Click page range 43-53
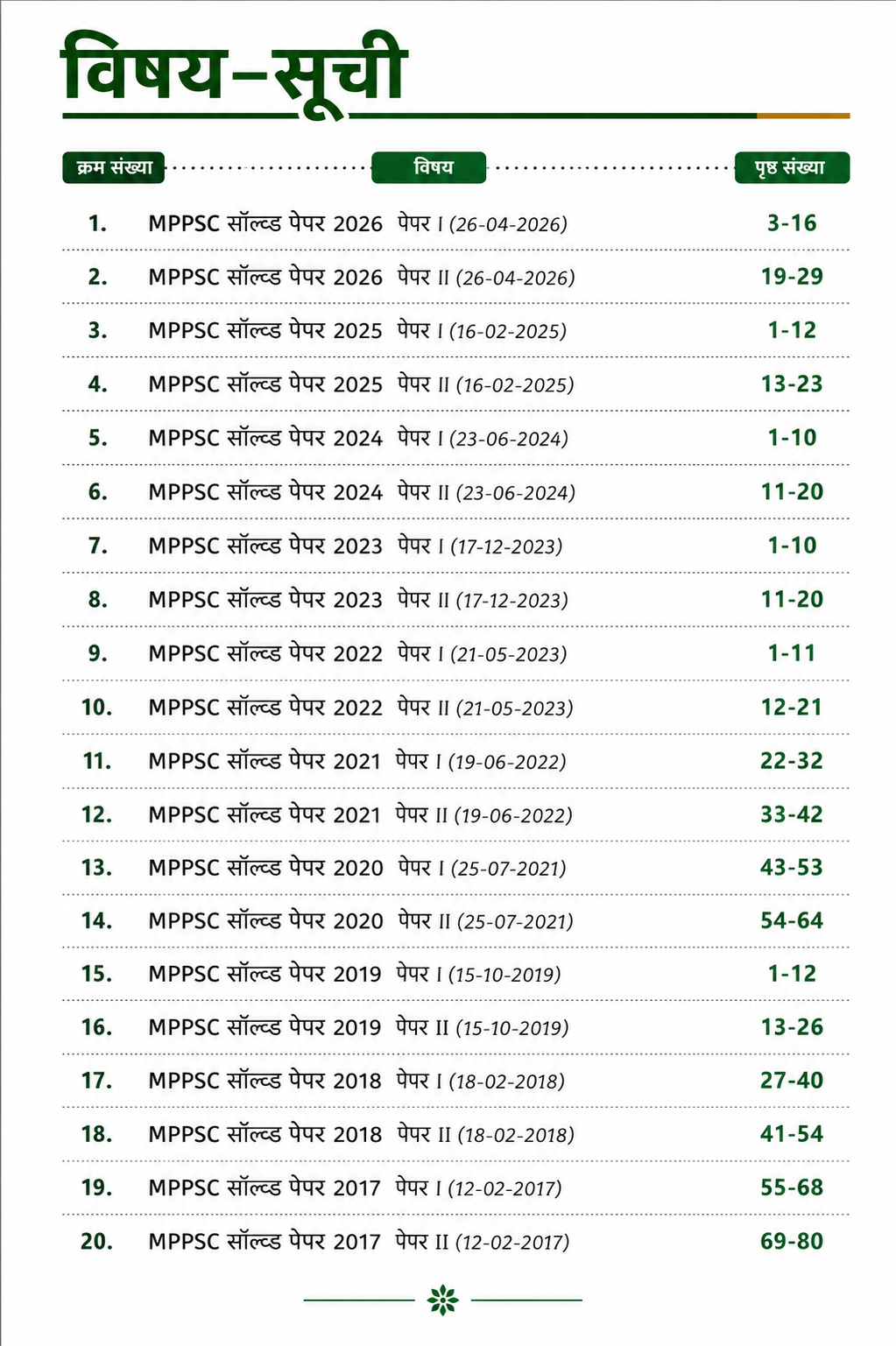This screenshot has width=896, height=1346. tap(792, 867)
